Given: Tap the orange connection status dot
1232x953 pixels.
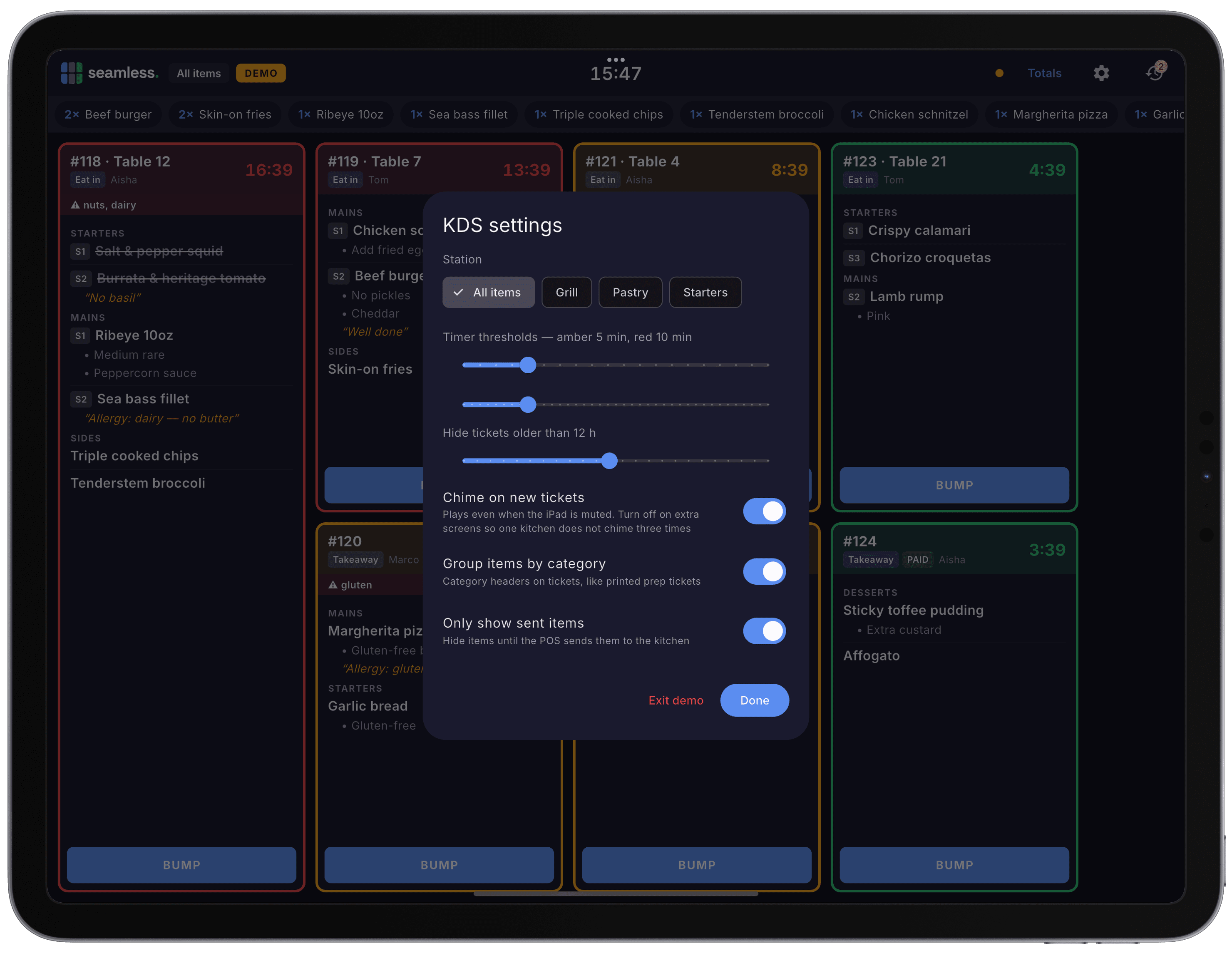Looking at the screenshot, I should pyautogui.click(x=999, y=73).
